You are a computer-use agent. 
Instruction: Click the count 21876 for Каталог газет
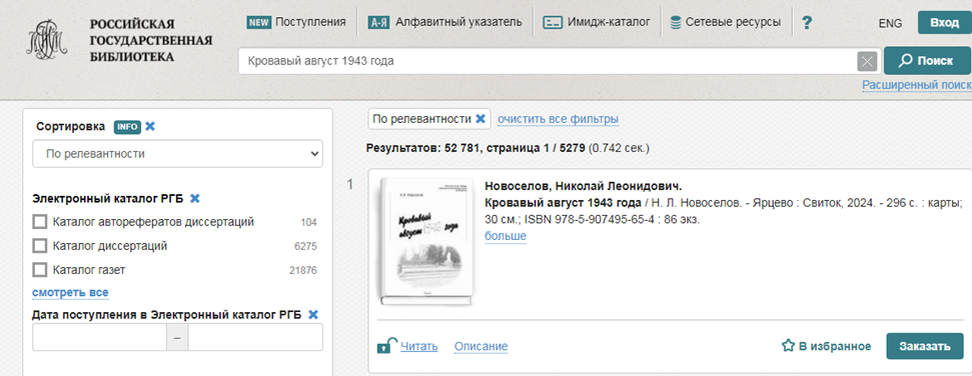click(x=303, y=270)
